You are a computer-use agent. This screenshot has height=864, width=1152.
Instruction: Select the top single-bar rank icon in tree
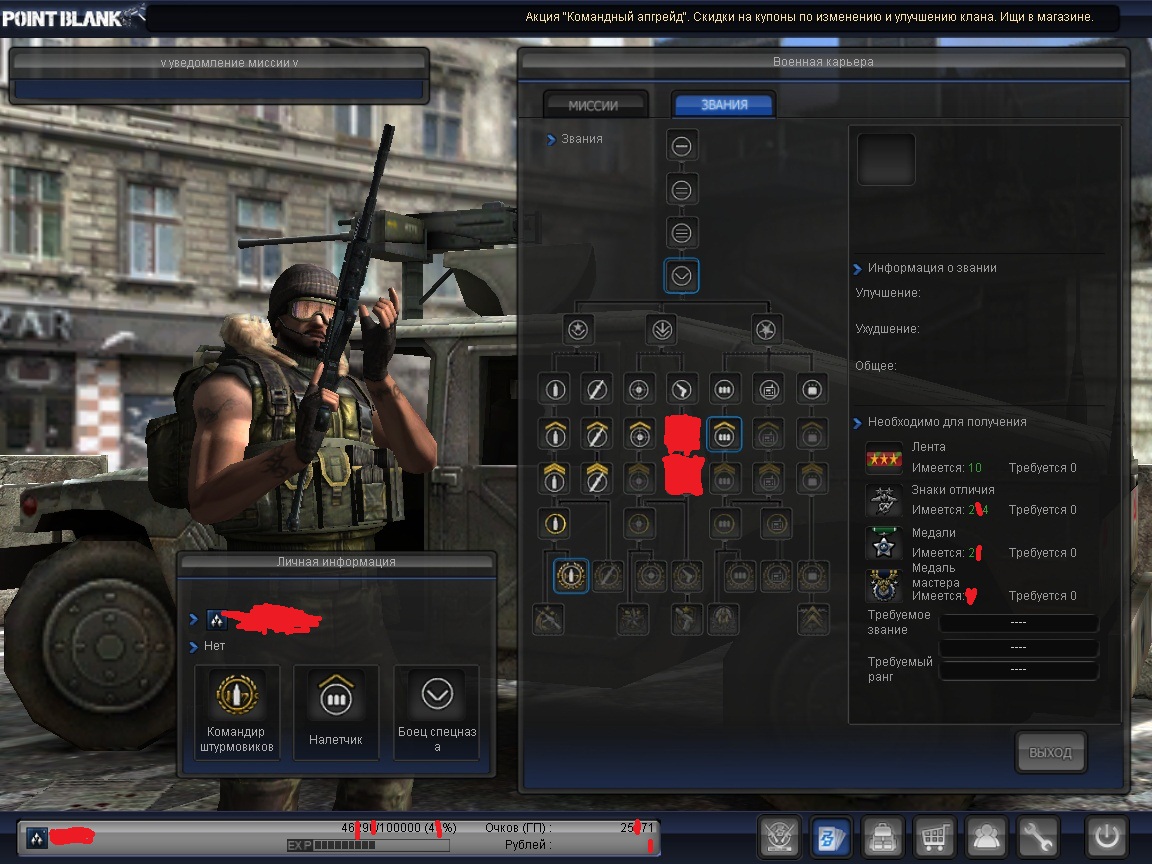point(682,147)
